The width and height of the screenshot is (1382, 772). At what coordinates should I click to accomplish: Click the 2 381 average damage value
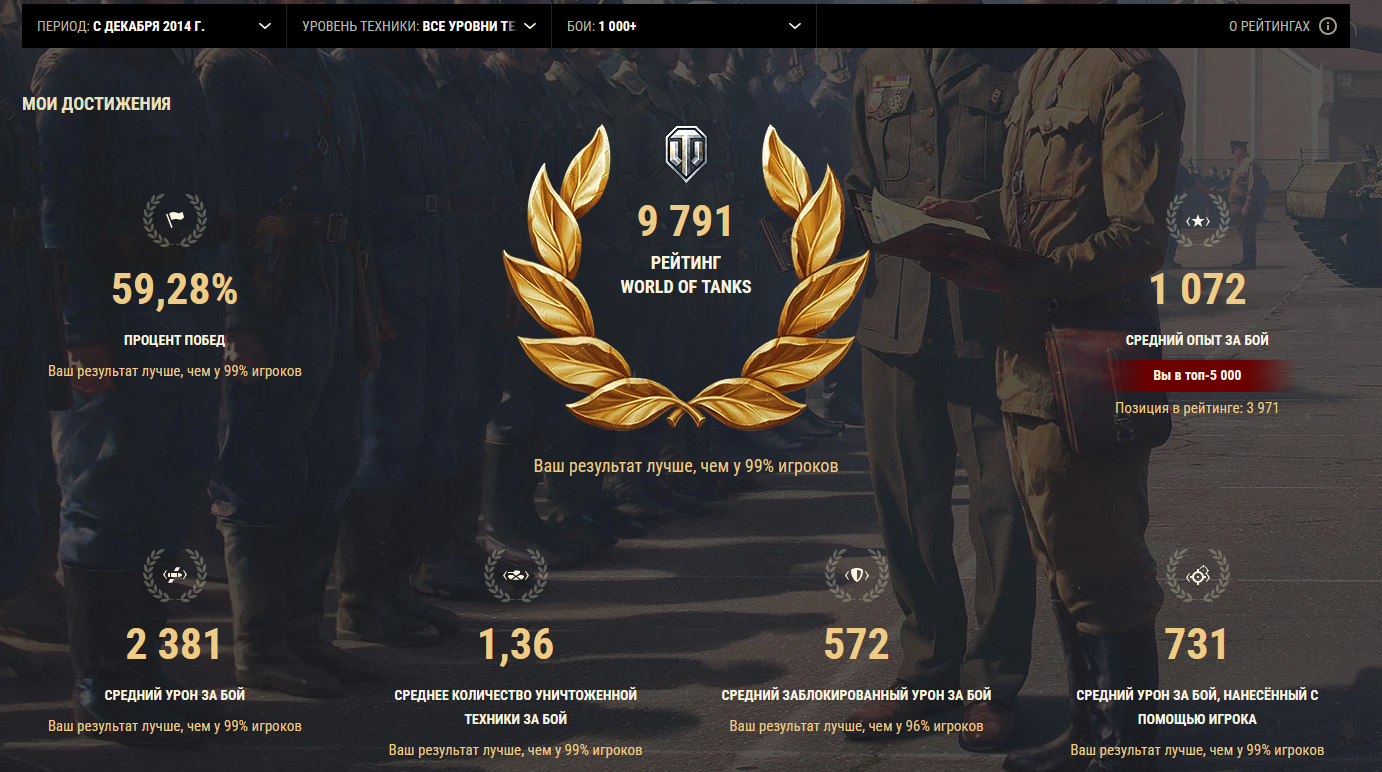[175, 645]
